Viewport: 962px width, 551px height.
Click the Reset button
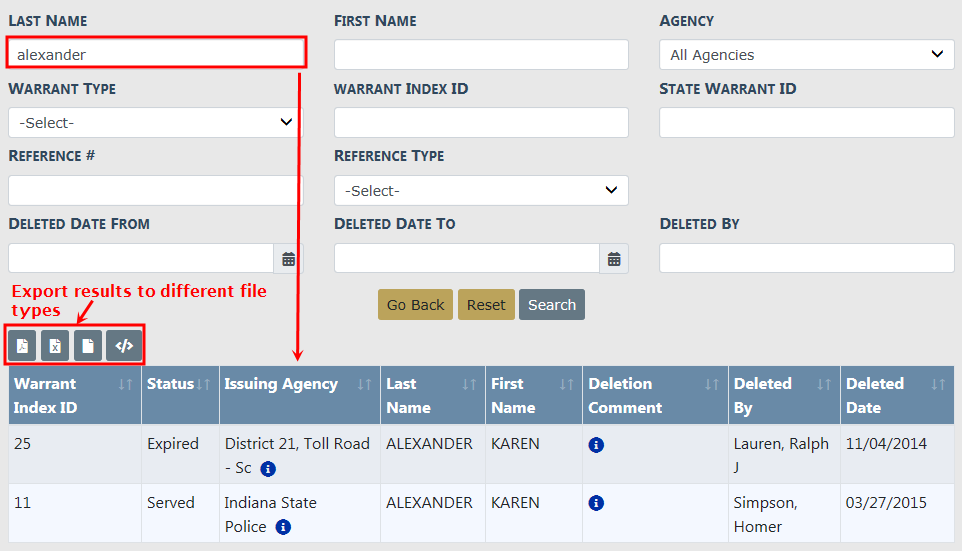click(486, 305)
